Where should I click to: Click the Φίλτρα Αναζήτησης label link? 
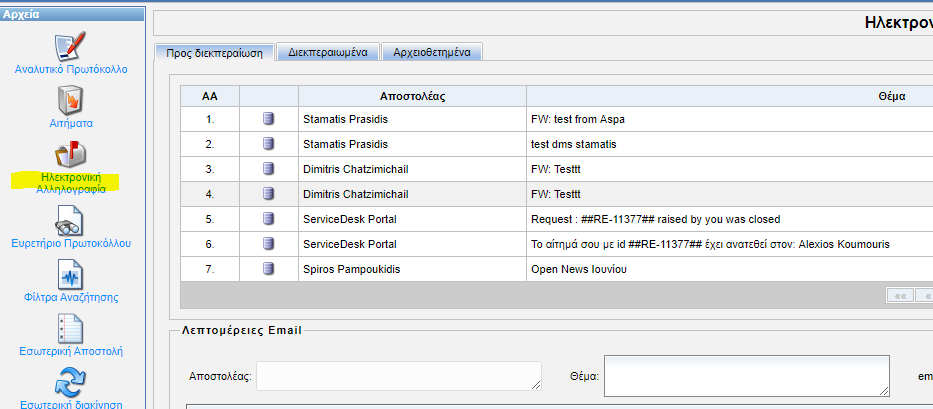coord(71,297)
